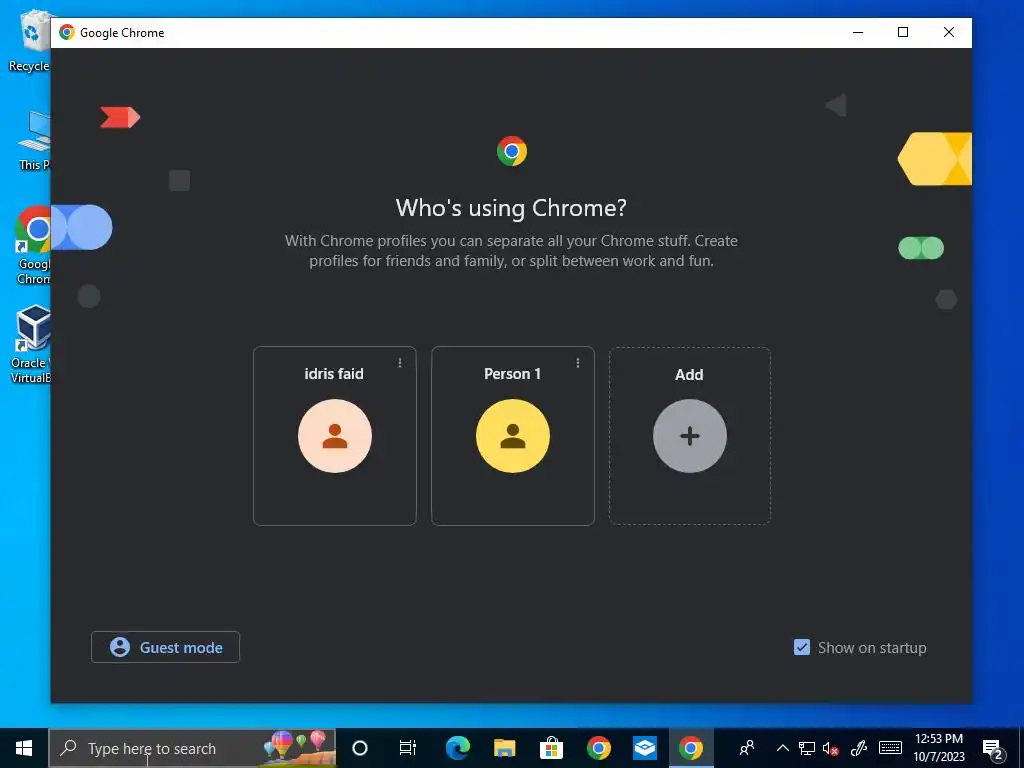Click the Chrome icon in title bar

[67, 32]
